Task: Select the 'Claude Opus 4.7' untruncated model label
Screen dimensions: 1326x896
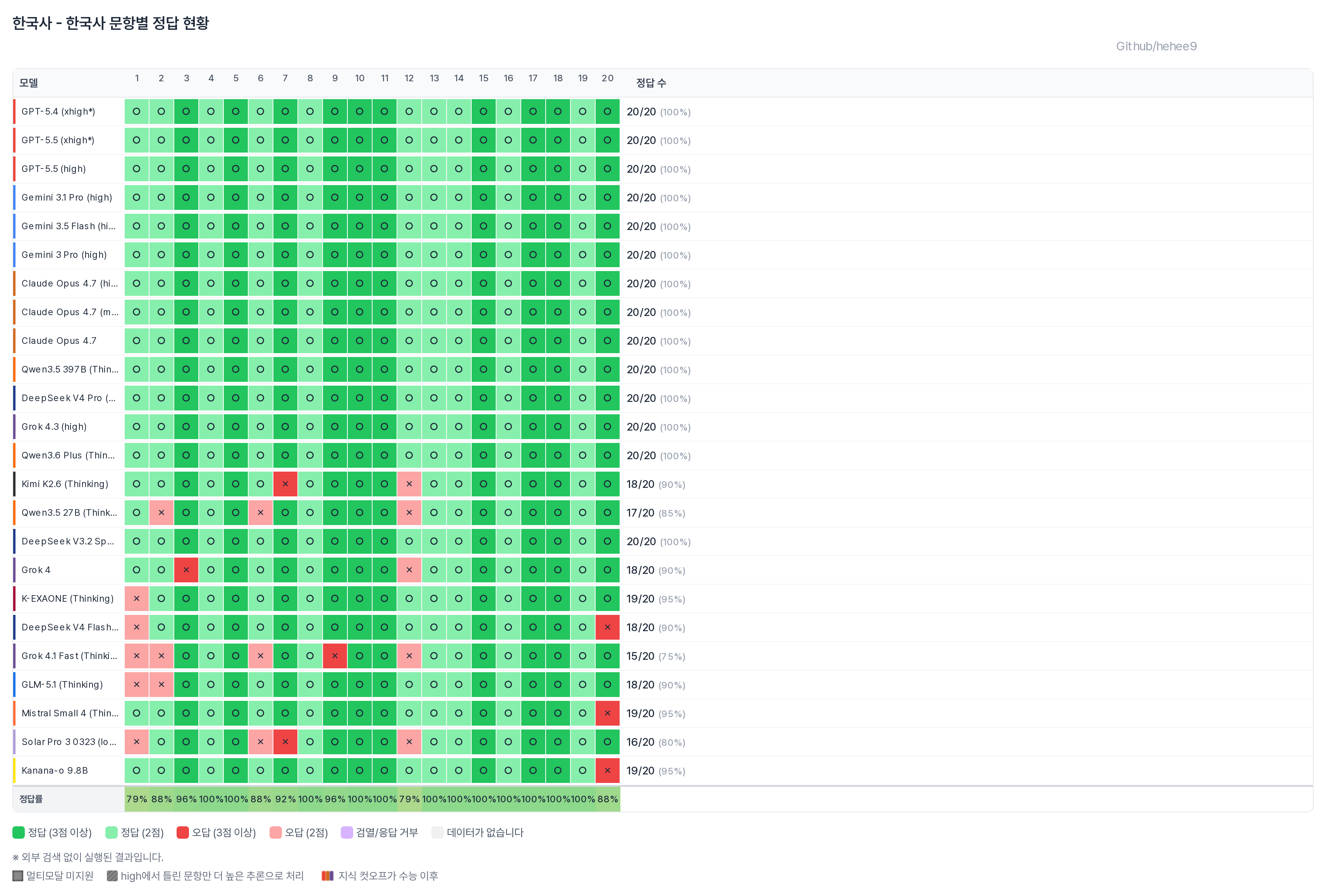Action: tap(59, 340)
